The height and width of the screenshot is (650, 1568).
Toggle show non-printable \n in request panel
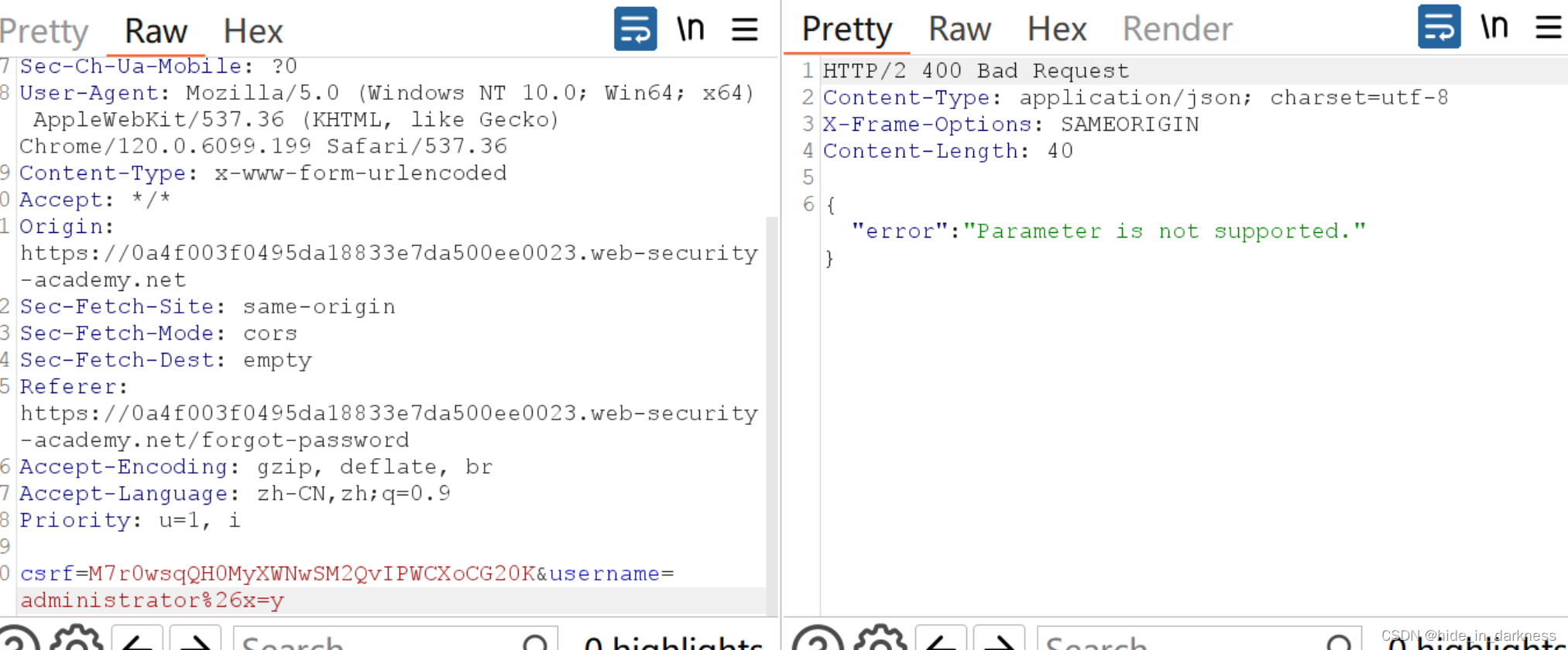[x=690, y=29]
